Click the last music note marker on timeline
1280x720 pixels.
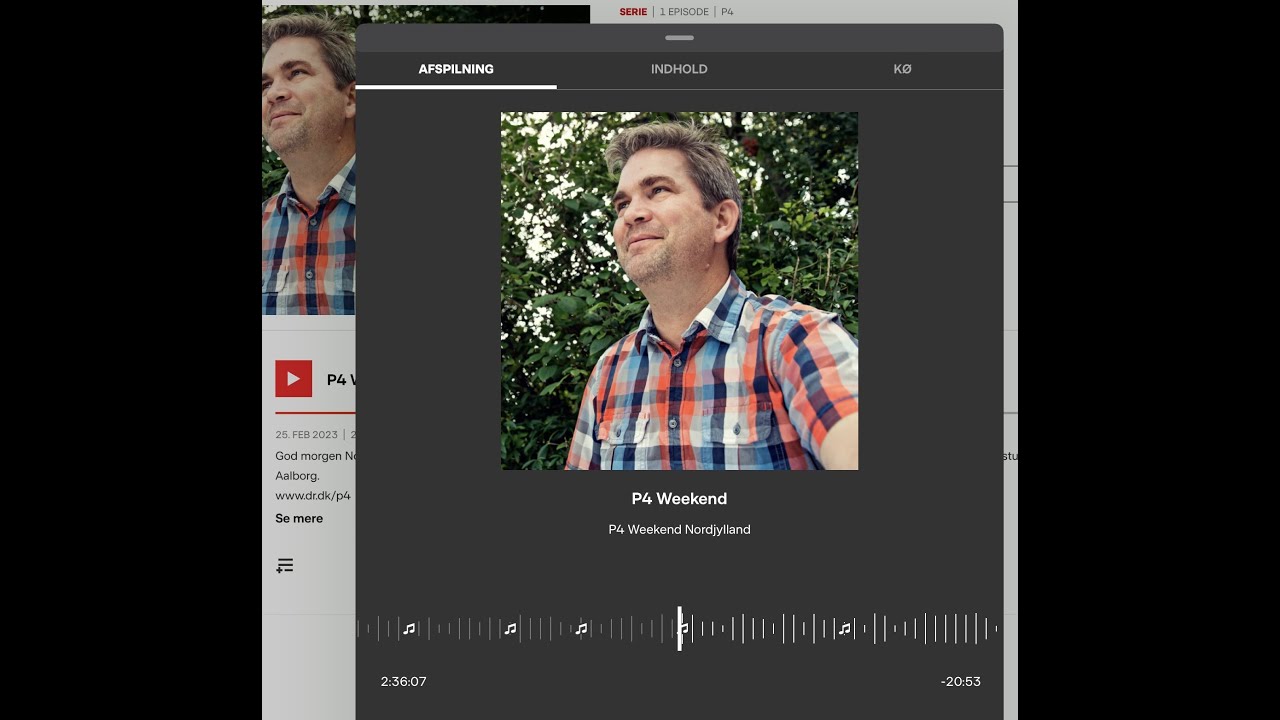pyautogui.click(x=844, y=629)
